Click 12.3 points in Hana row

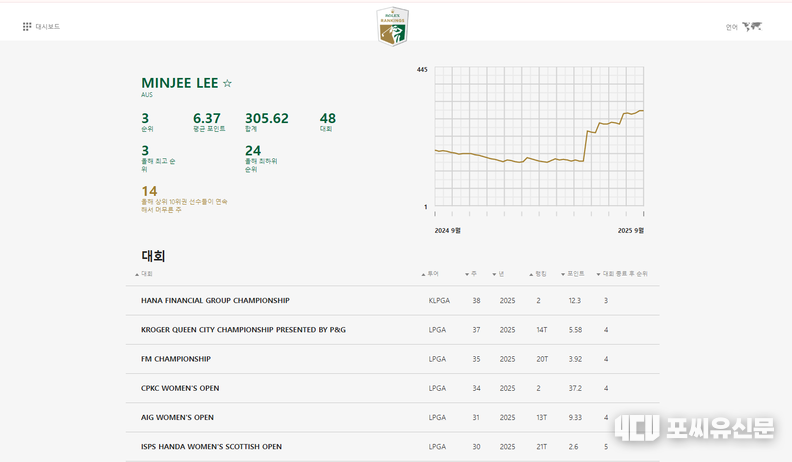point(575,300)
